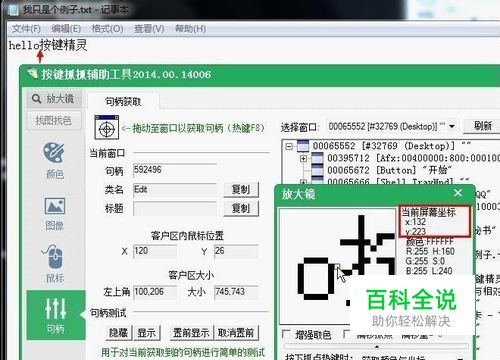Viewport: 500px width, 360px height.
Task: Click the empty 标题 field
Action: point(175,209)
